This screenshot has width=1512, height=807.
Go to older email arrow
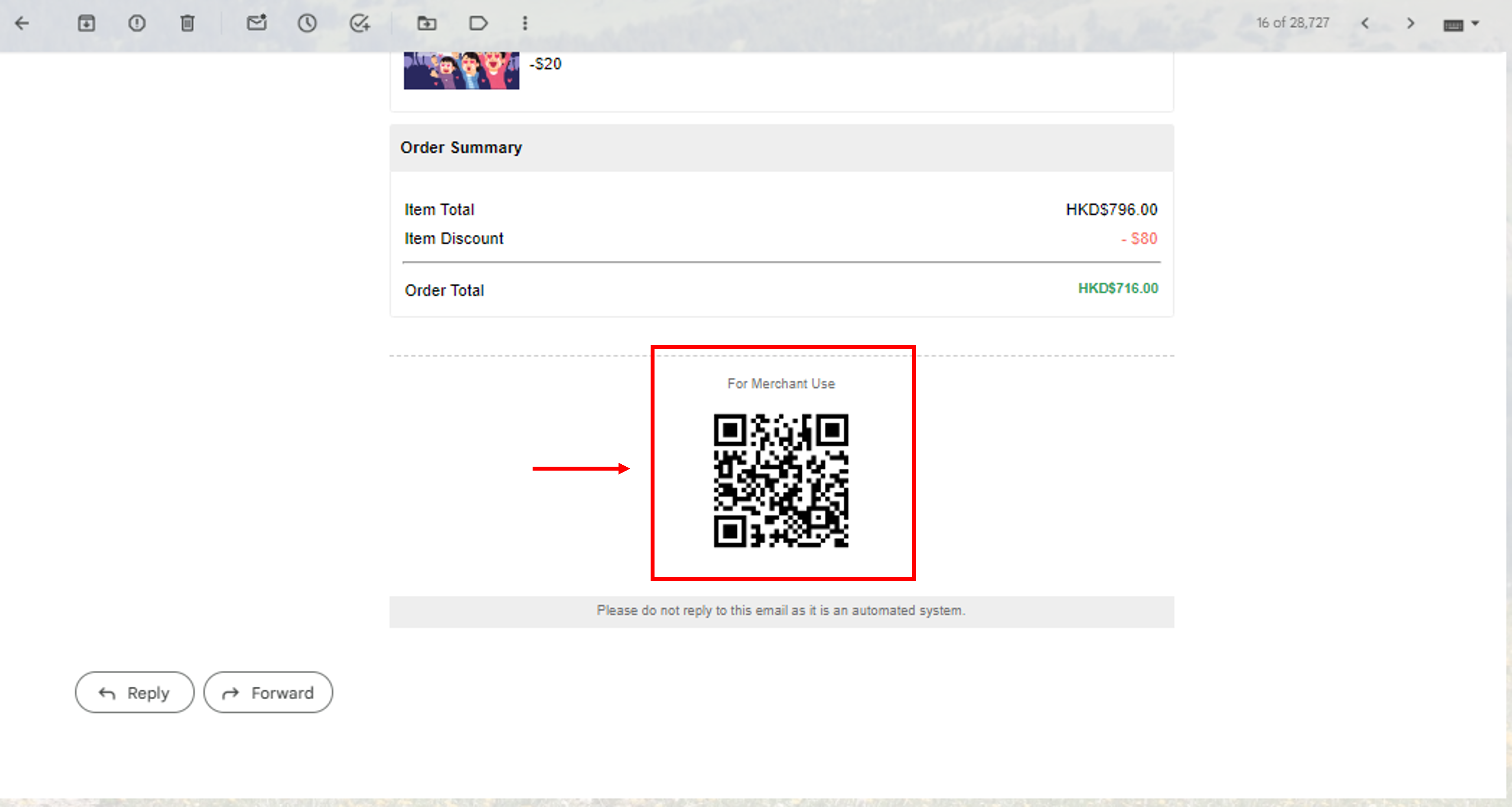pyautogui.click(x=1411, y=24)
